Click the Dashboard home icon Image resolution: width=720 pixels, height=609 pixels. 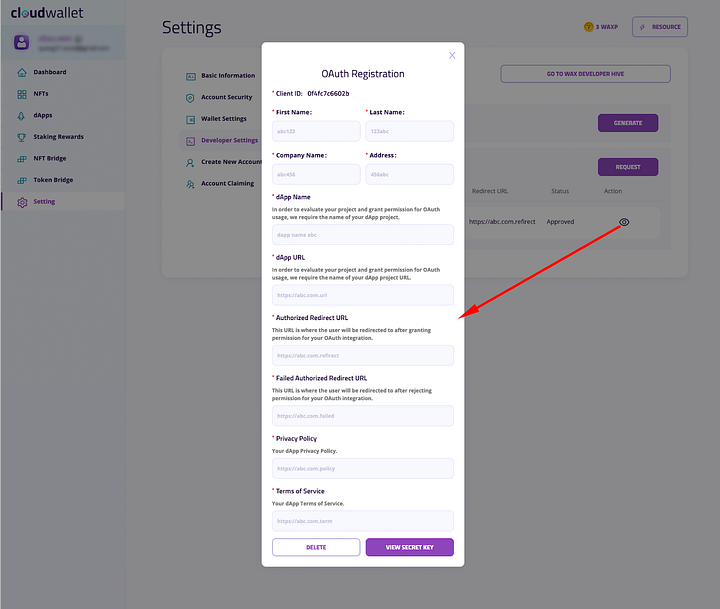tap(22, 72)
